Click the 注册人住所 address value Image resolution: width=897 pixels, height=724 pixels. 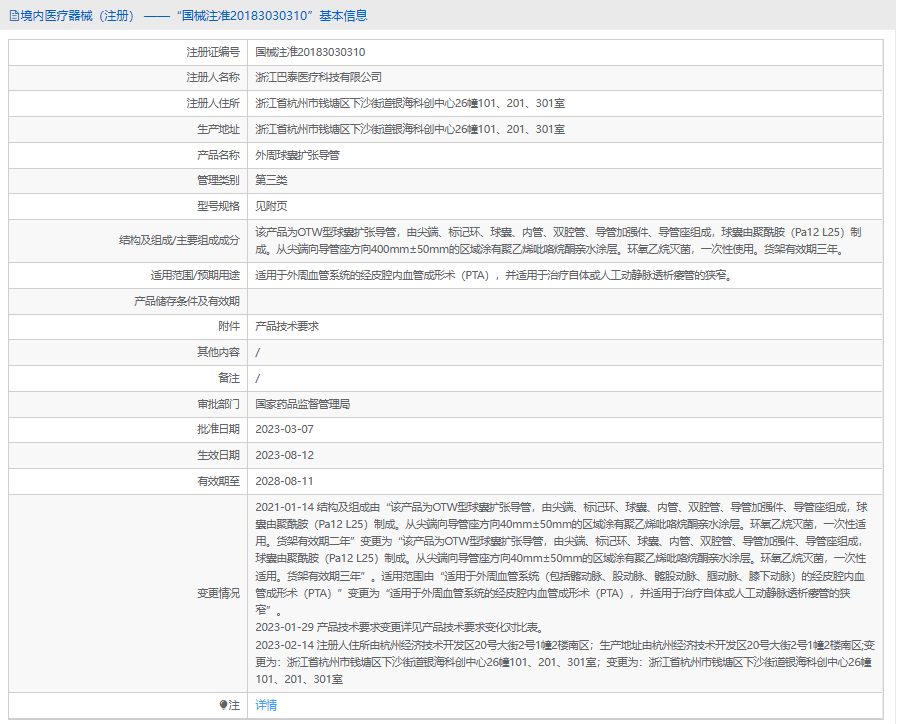coord(410,104)
